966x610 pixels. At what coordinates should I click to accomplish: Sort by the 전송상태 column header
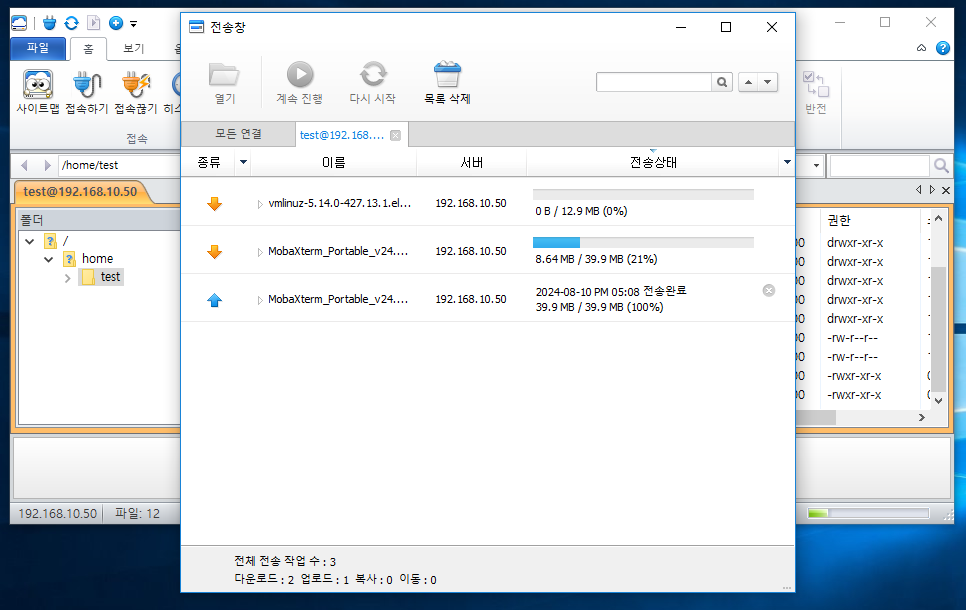point(653,162)
